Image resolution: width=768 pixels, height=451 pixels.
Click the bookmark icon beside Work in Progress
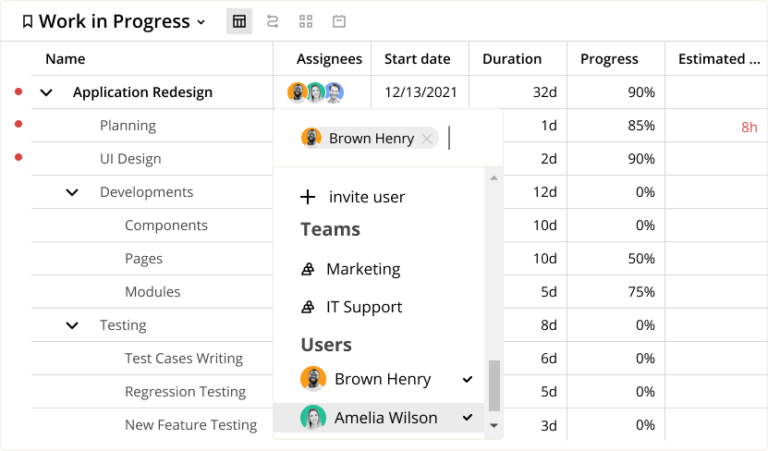coord(27,22)
